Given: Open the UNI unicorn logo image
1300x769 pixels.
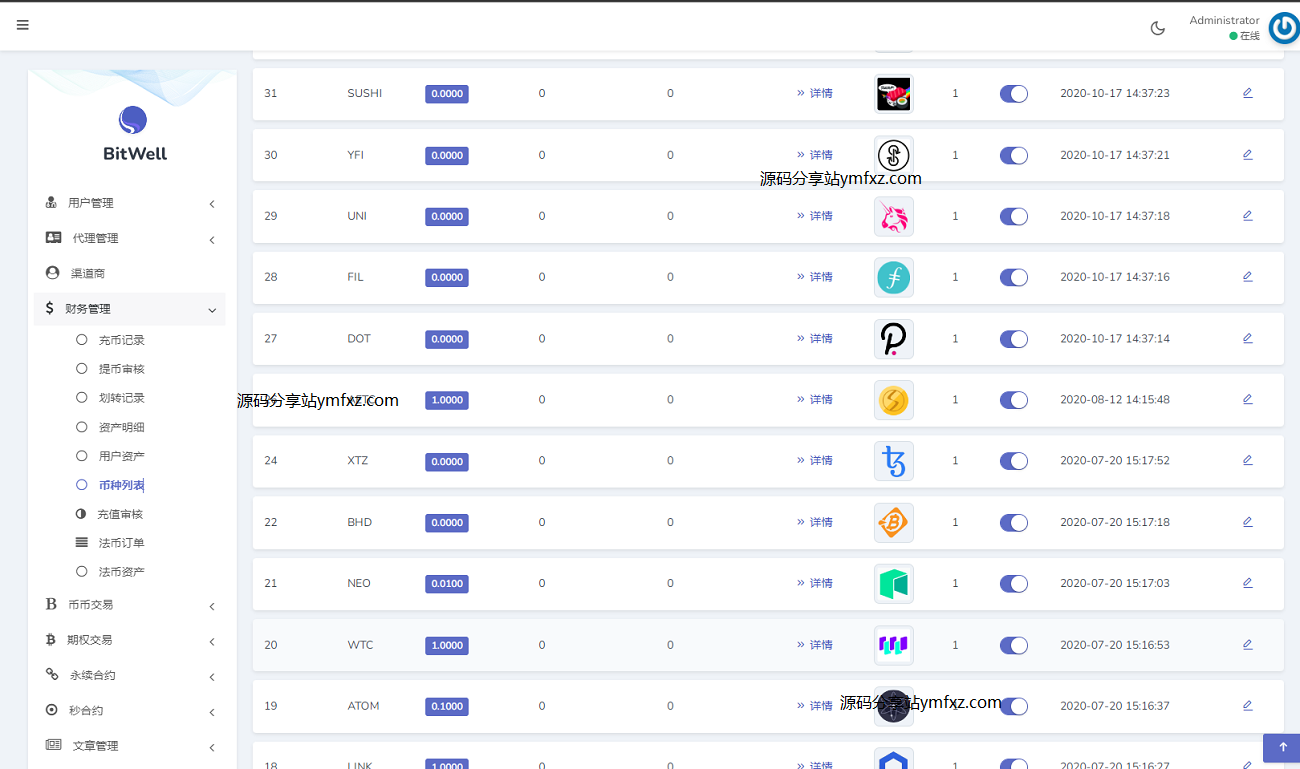Looking at the screenshot, I should (x=893, y=216).
